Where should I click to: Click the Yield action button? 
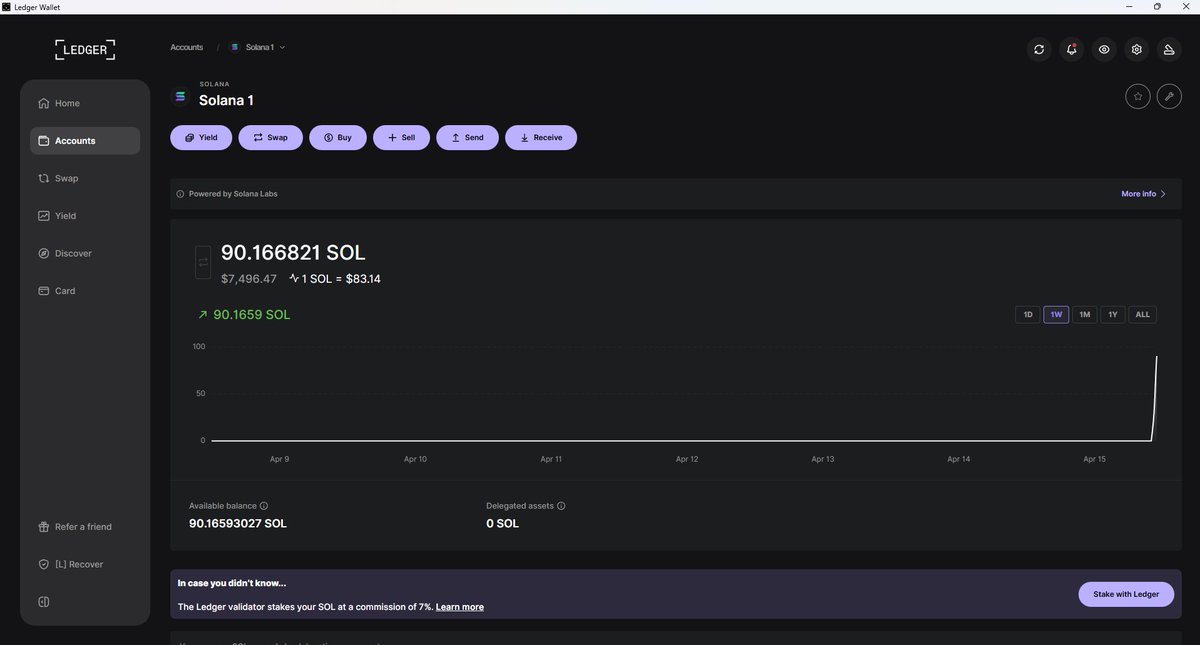point(201,137)
